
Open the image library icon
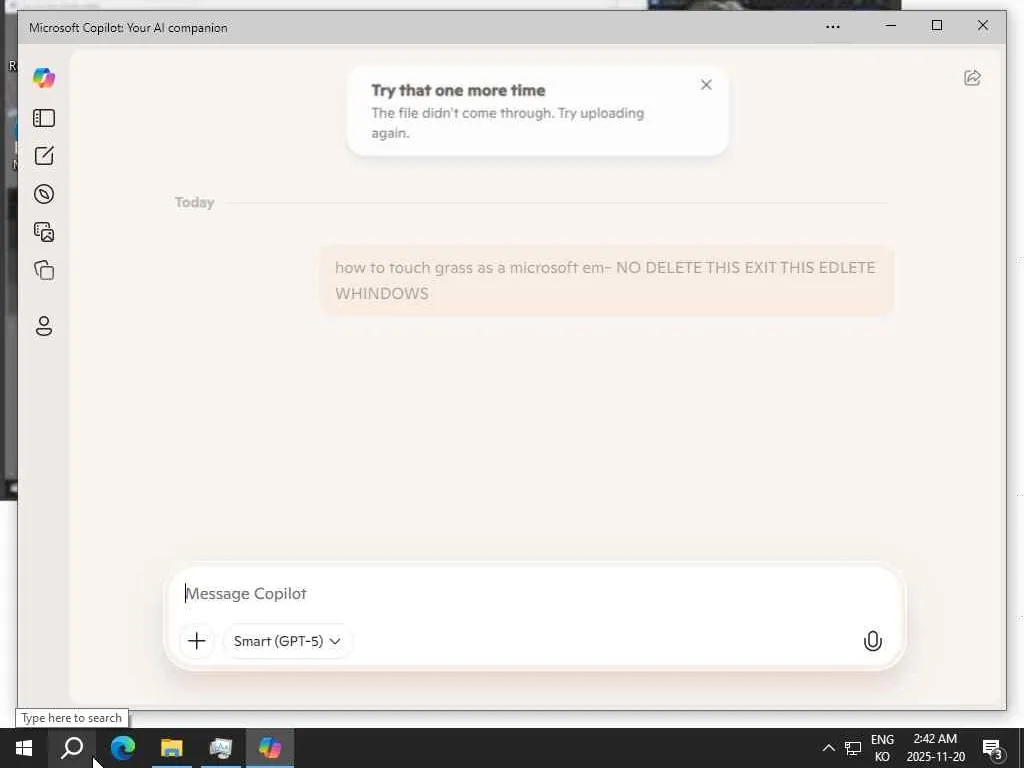44,232
